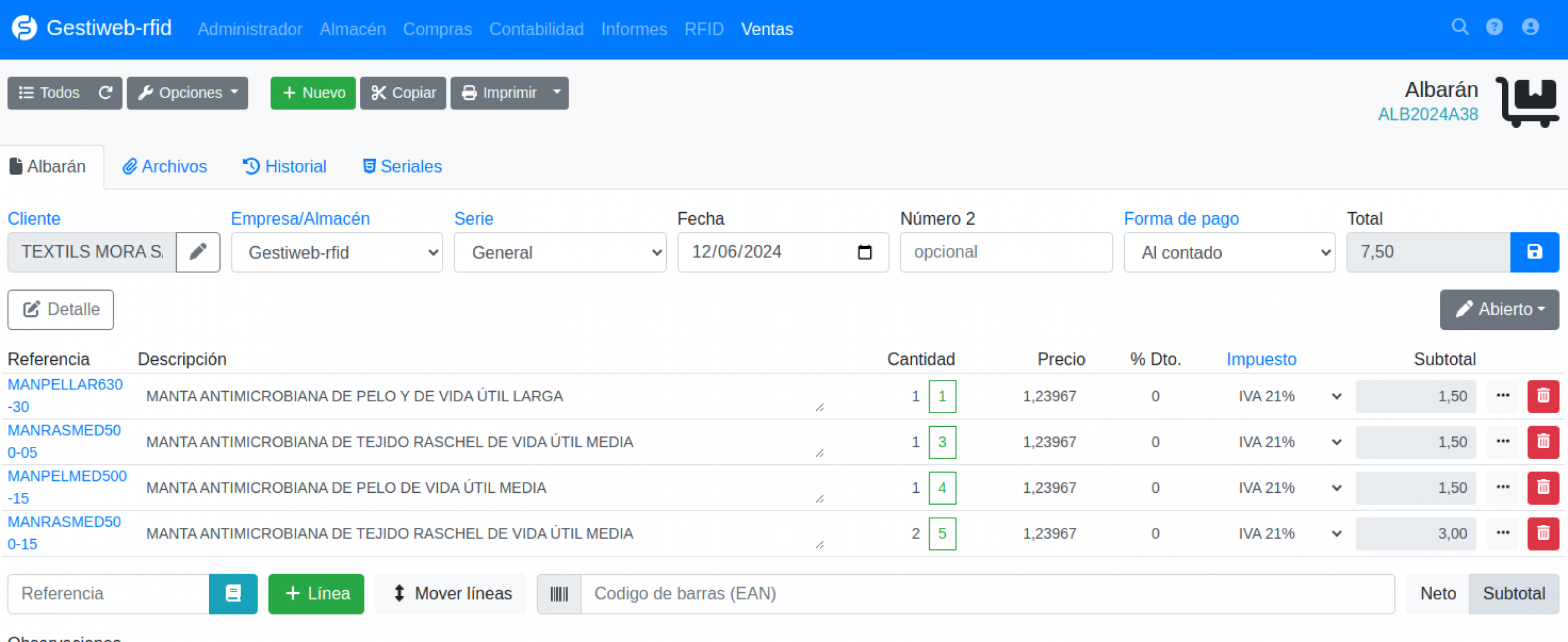Click the Nuevo button

(313, 93)
